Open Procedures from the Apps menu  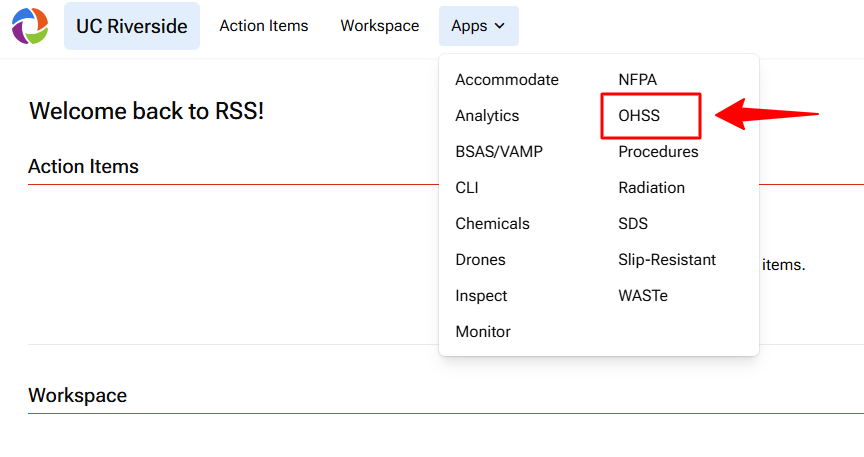[x=658, y=152]
